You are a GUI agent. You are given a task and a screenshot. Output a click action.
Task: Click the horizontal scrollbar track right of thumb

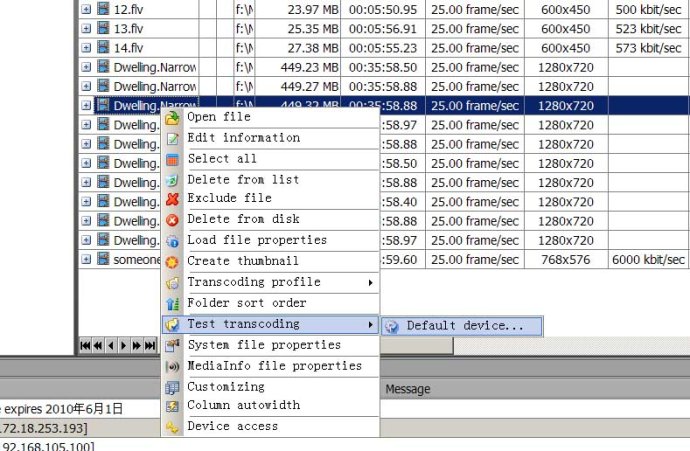(572, 346)
